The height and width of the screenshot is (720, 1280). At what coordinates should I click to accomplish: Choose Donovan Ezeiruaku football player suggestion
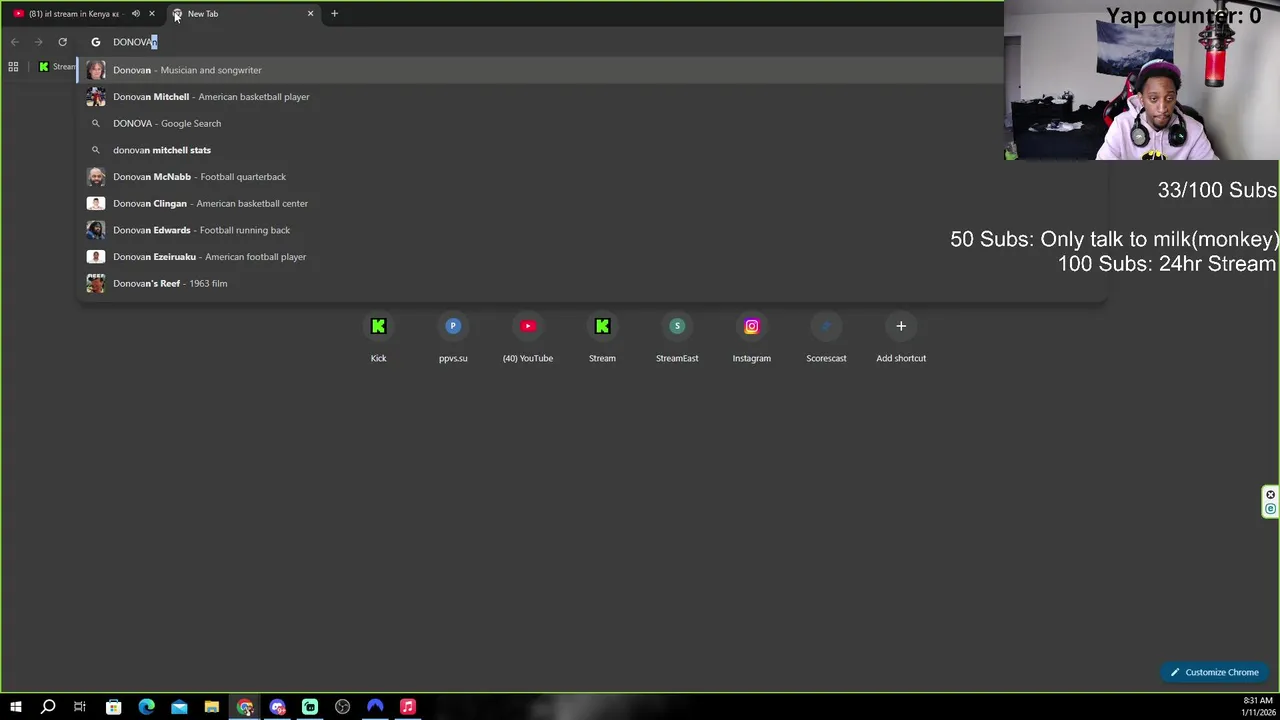point(592,257)
